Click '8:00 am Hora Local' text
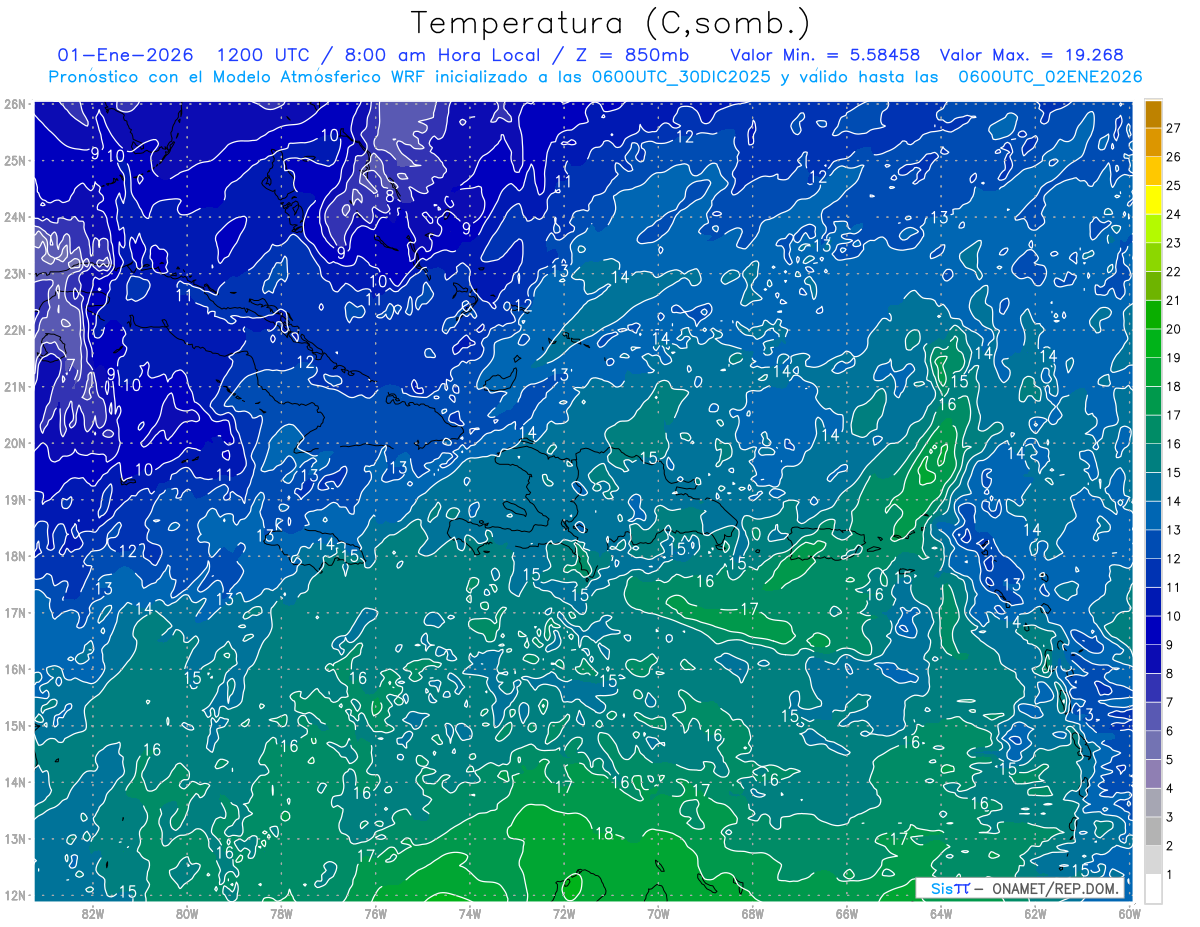The image size is (1200, 927). (445, 55)
